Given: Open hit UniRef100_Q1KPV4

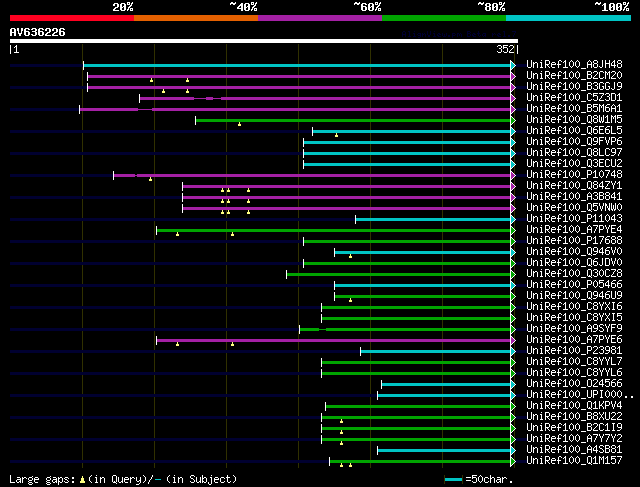Looking at the screenshot, I should point(574,406).
